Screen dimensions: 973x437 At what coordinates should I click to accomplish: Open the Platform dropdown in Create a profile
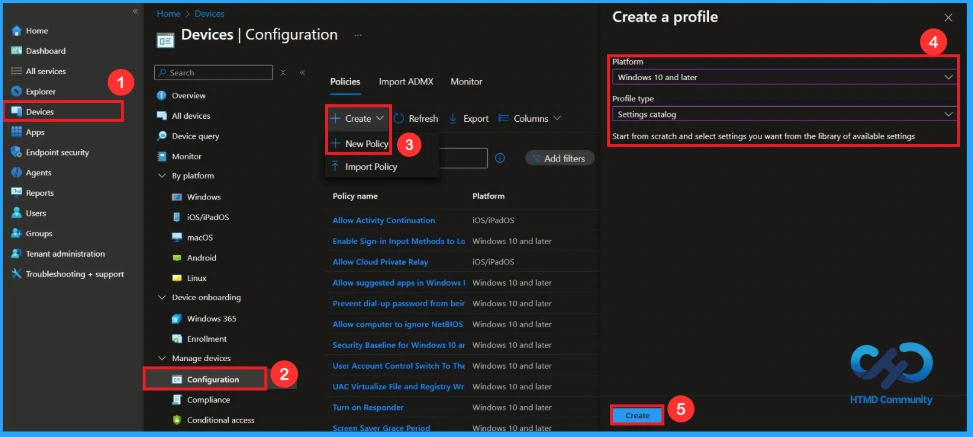[784, 78]
